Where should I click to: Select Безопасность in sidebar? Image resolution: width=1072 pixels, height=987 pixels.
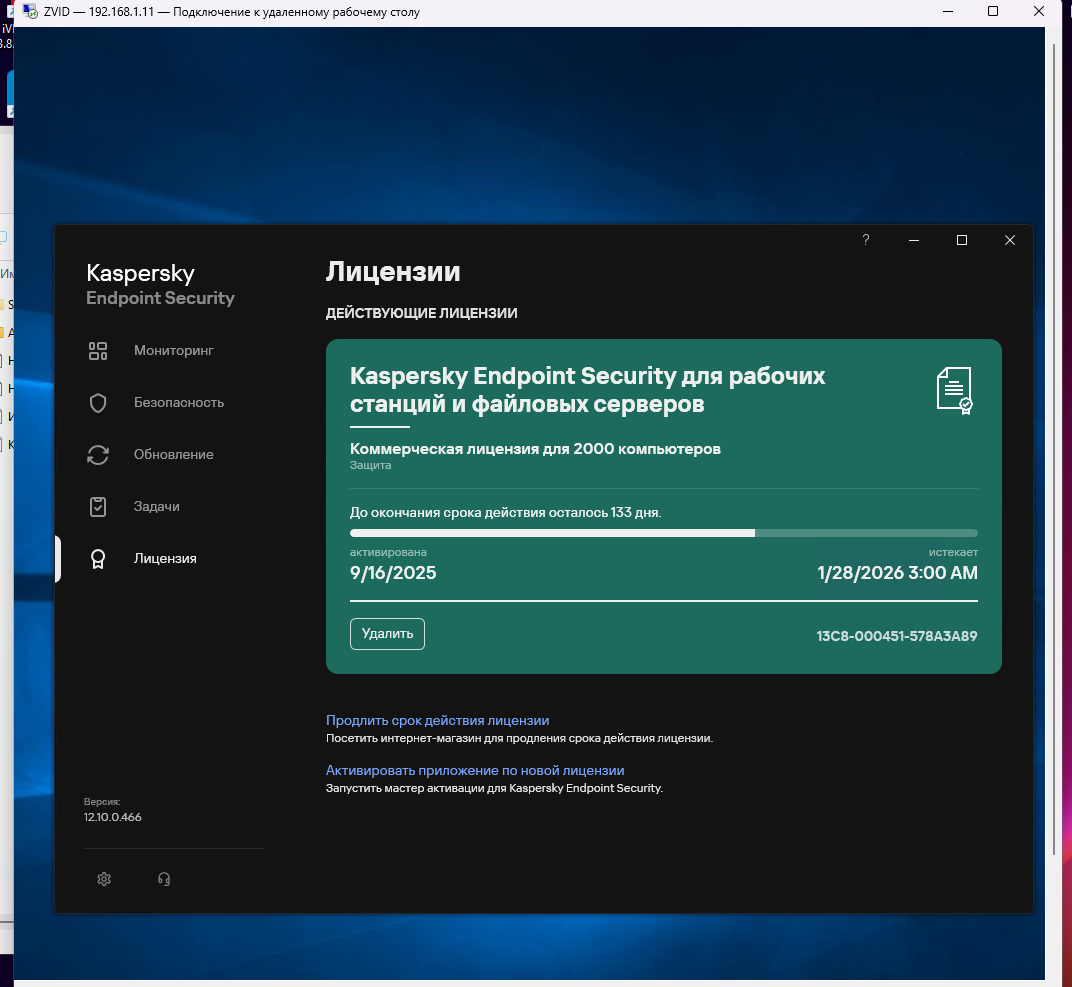point(179,403)
